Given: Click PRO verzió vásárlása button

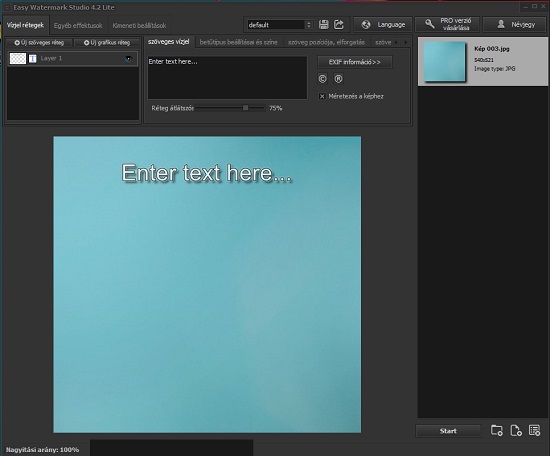Looking at the screenshot, I should coord(447,24).
